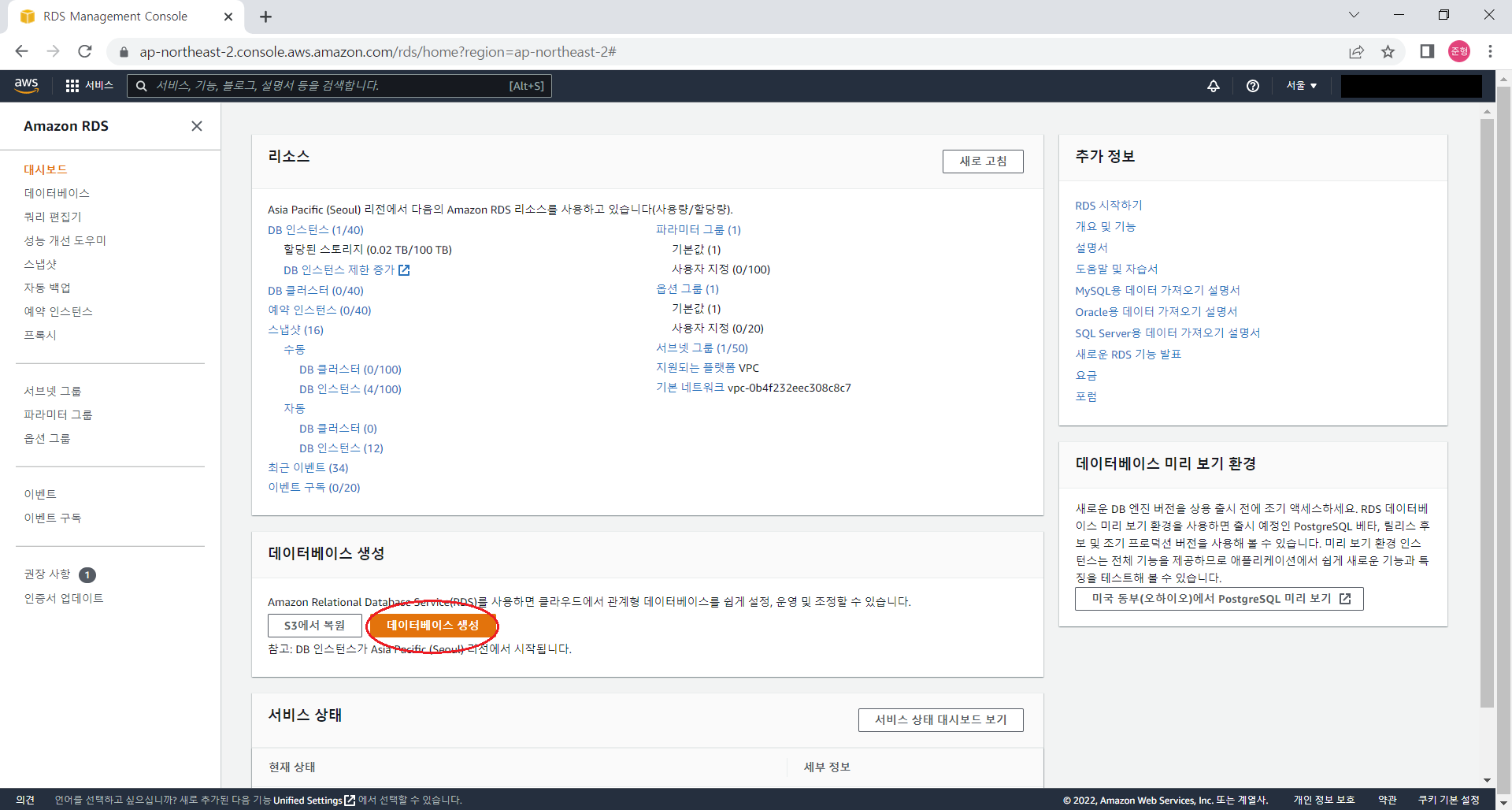Image resolution: width=1512 pixels, height=810 pixels.
Task: Open the RDS 시작하기 link
Action: [1109, 206]
